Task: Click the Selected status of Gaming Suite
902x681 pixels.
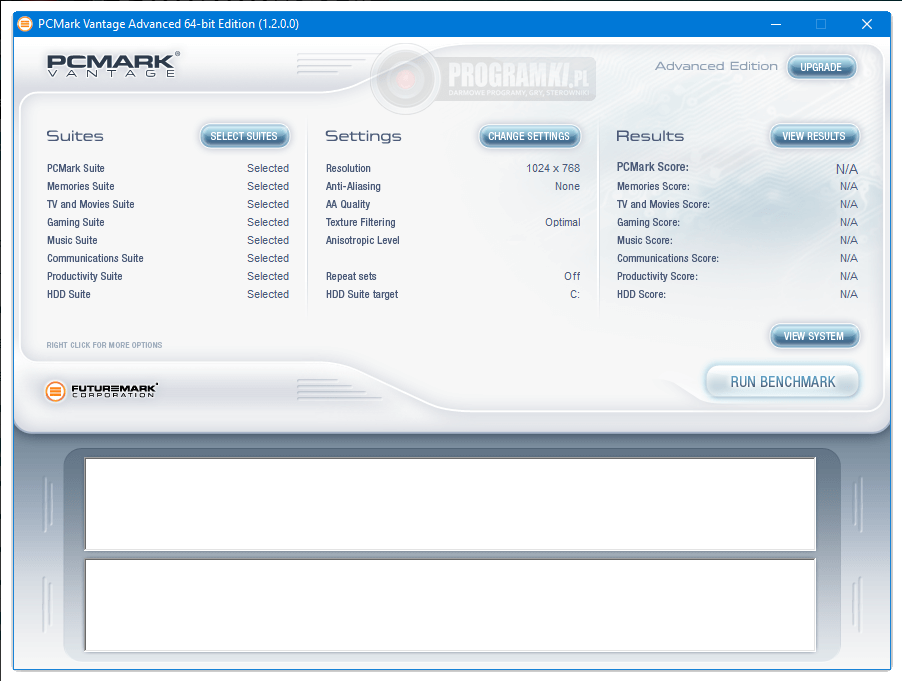Action: pos(268,222)
